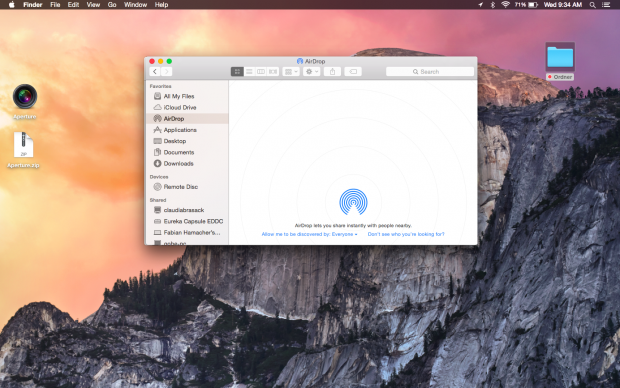The height and width of the screenshot is (388, 620).
Task: Click the AirDrop sidebar icon
Action: pos(157,118)
